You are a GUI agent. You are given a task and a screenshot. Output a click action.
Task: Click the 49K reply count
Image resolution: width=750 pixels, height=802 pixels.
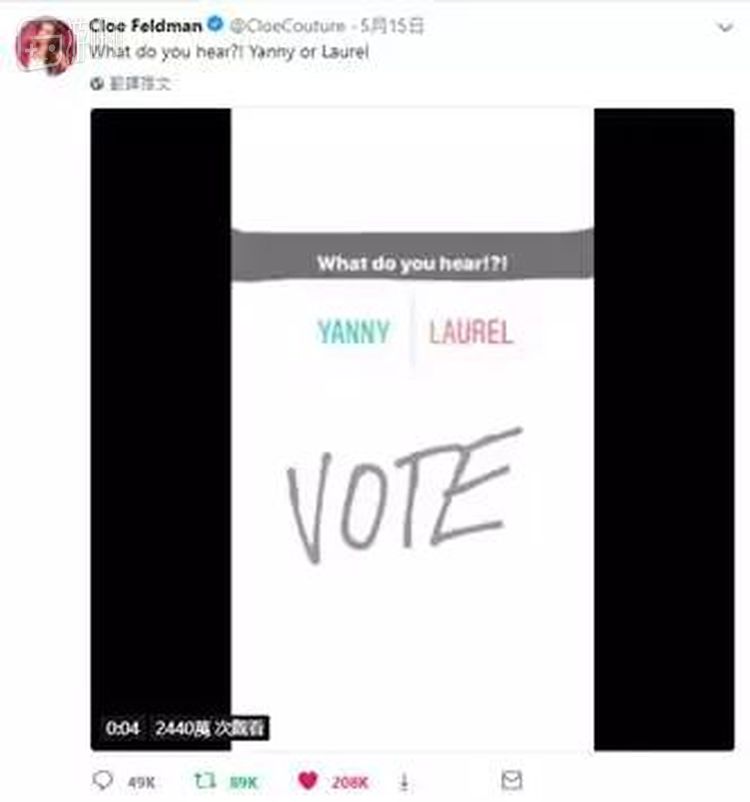pyautogui.click(x=141, y=783)
